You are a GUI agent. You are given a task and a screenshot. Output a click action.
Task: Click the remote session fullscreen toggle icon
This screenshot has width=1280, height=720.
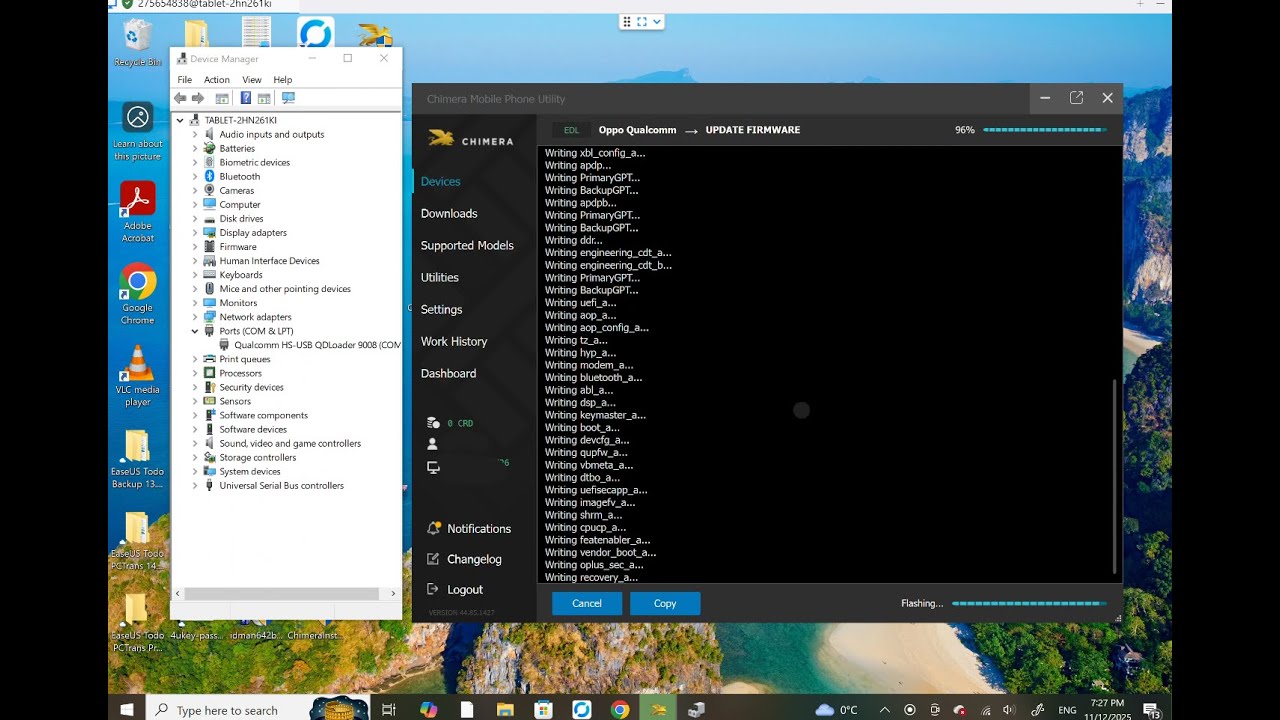642,21
